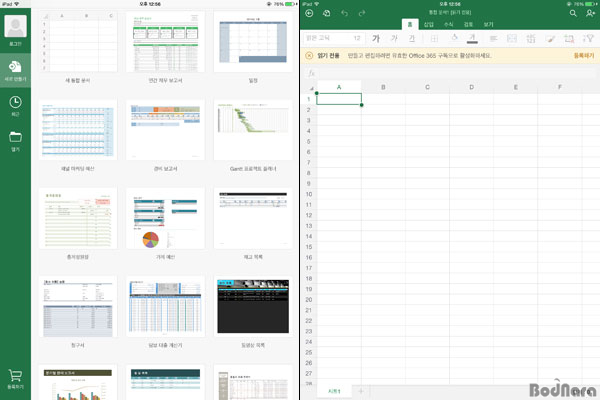600x400 pixels.
Task: Tap the fx formula icon
Action: pos(311,73)
